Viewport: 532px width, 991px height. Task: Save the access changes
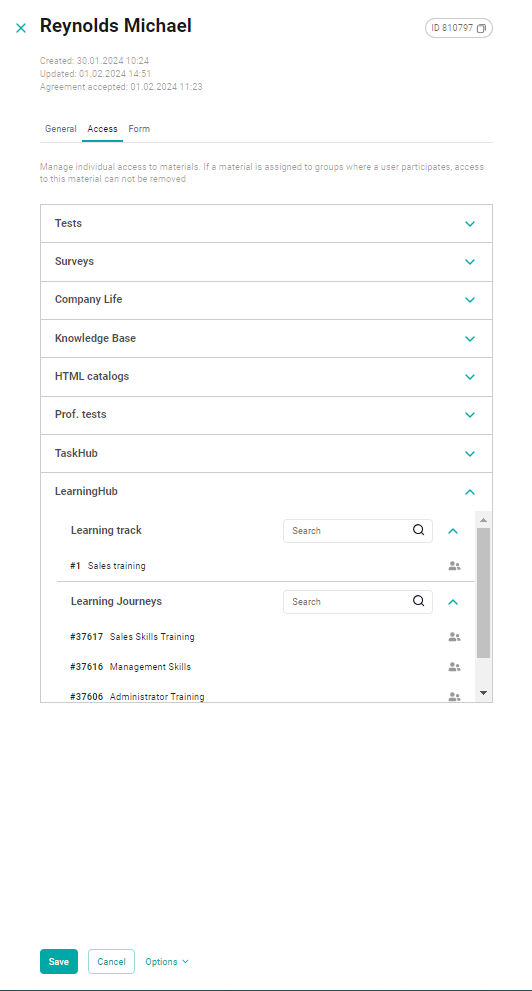click(59, 961)
